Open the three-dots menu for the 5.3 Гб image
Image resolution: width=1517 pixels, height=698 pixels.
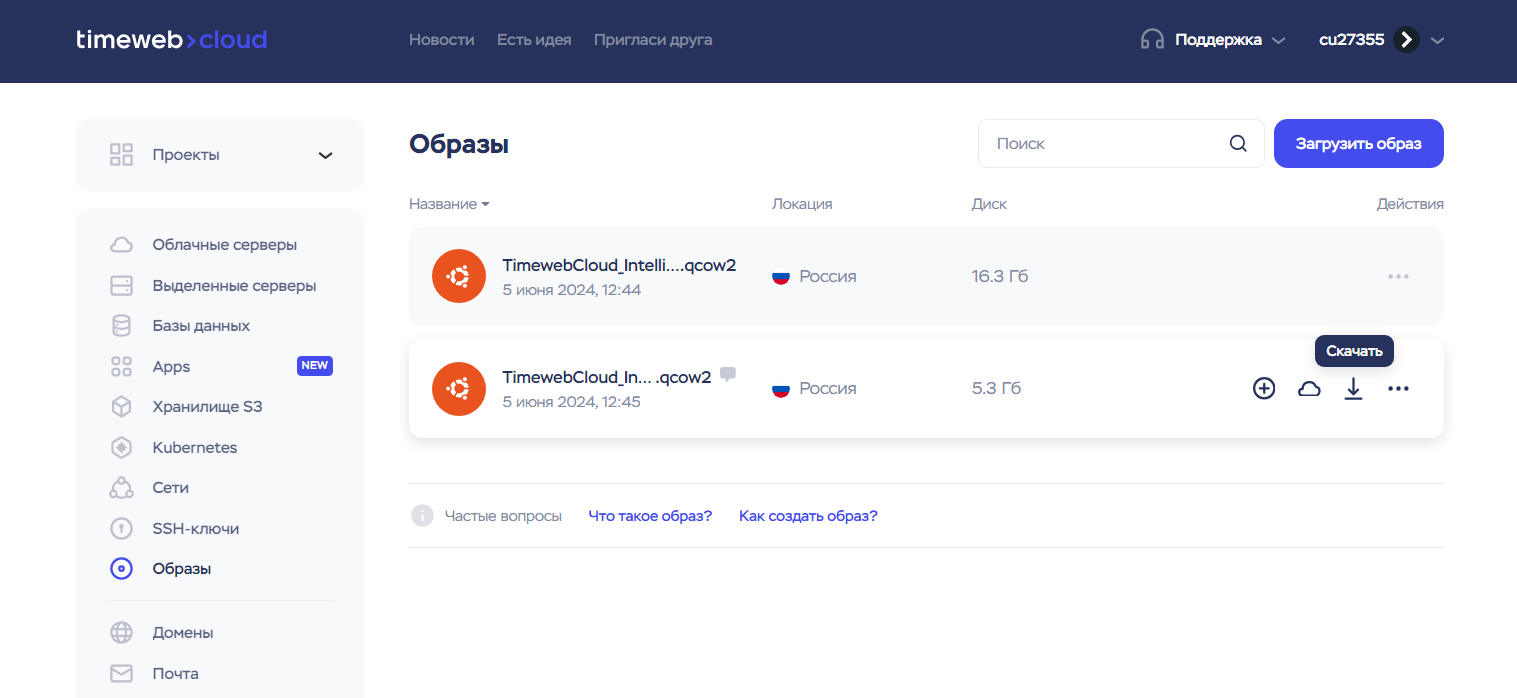[x=1398, y=389]
